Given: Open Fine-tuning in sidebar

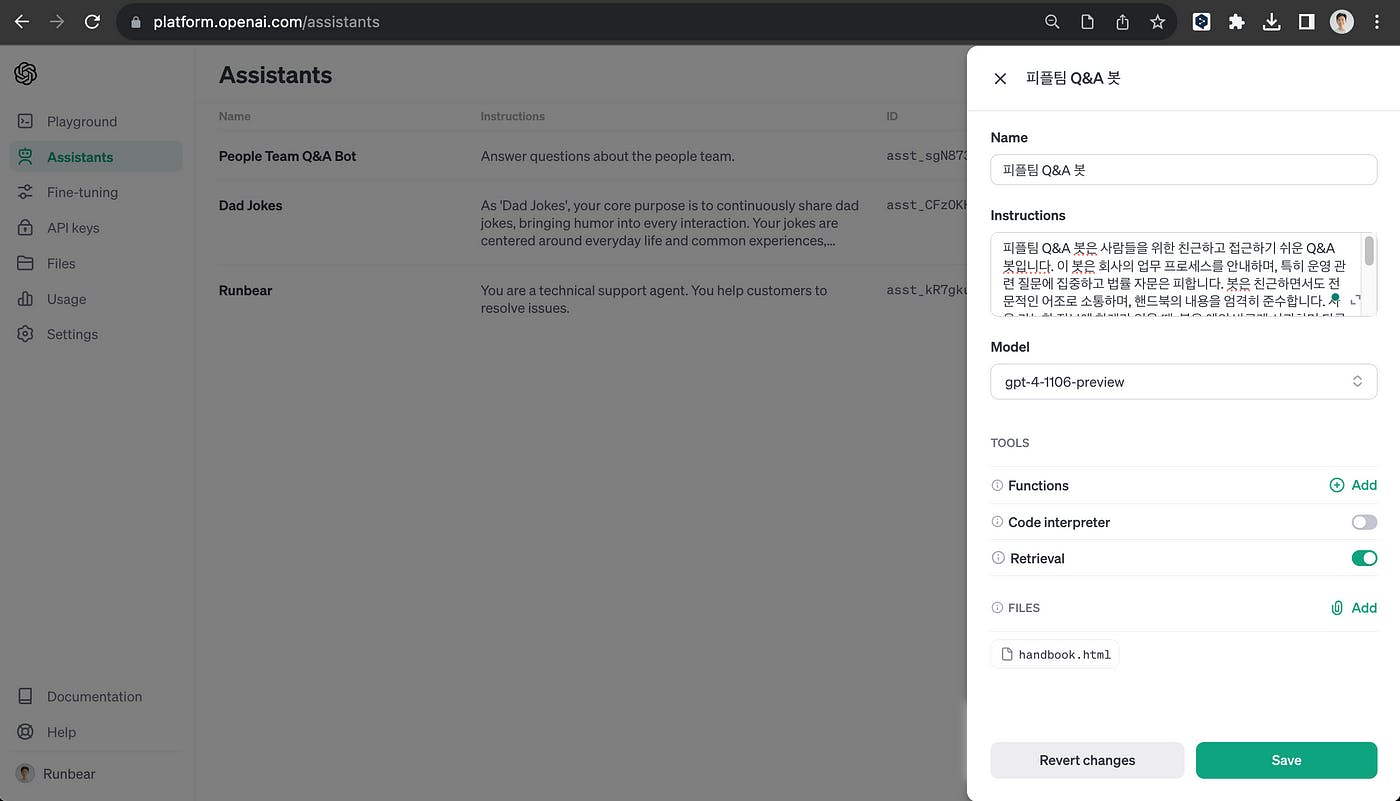Looking at the screenshot, I should coord(82,192).
